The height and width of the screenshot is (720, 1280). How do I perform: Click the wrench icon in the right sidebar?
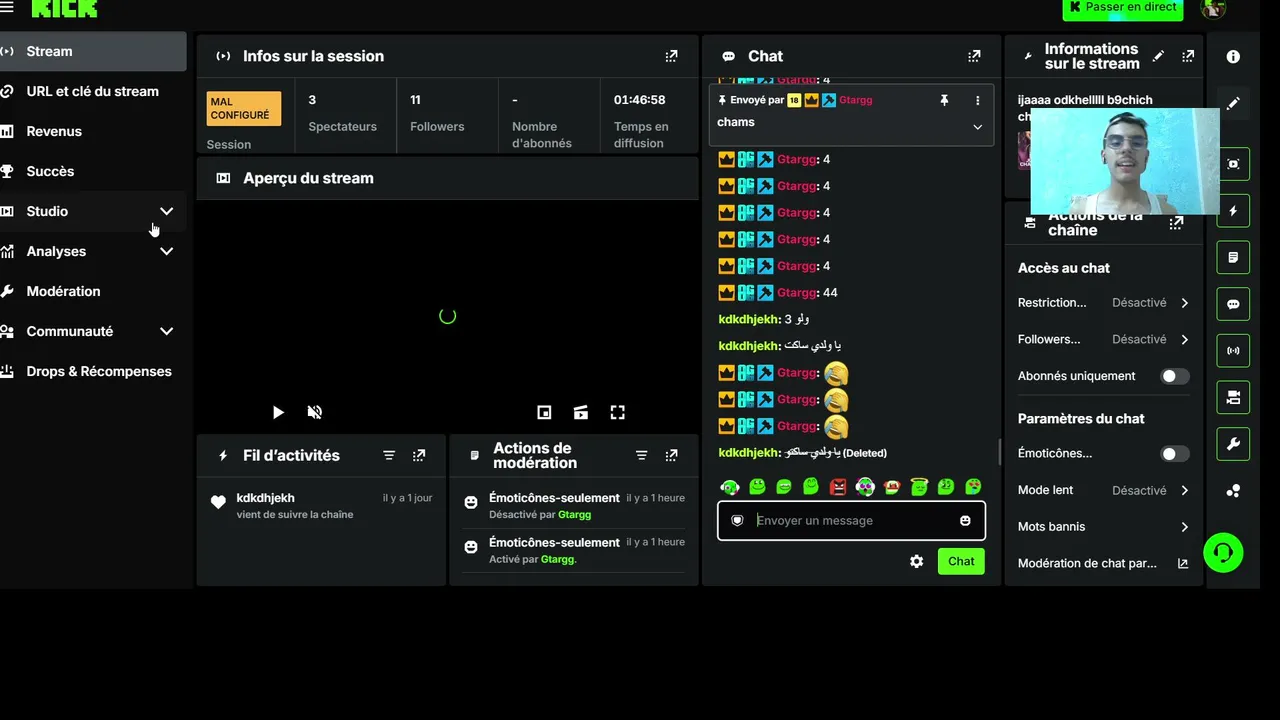[x=1233, y=444]
